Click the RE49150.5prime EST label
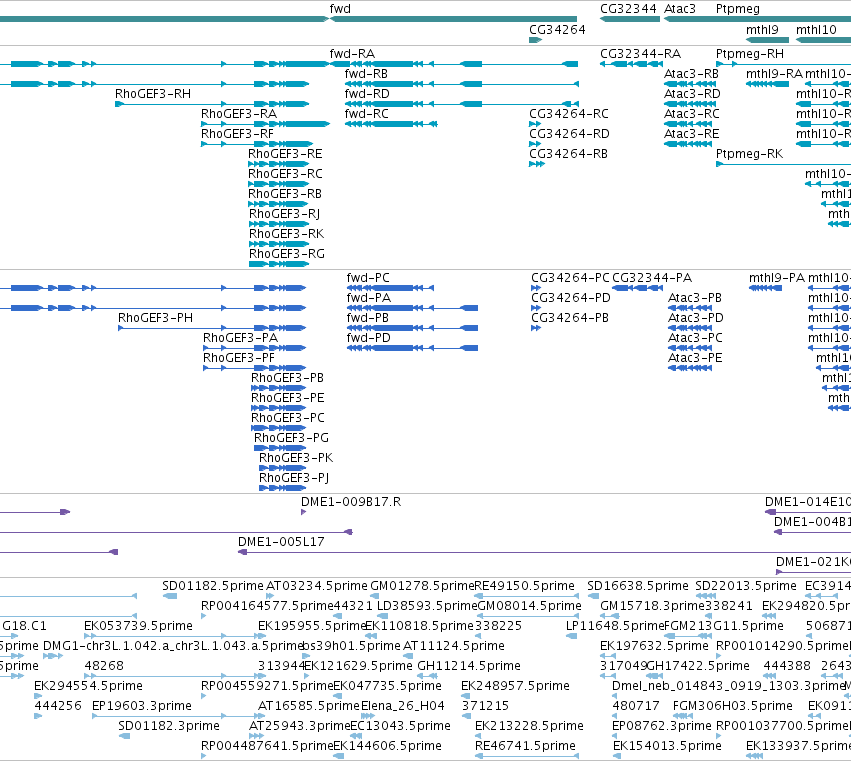 pos(524,587)
